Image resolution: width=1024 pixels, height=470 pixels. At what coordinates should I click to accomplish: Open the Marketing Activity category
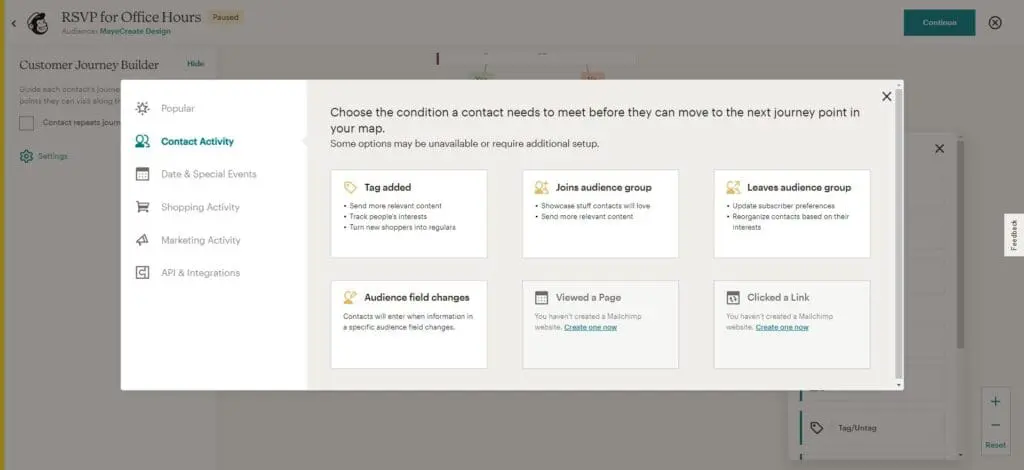[x=200, y=240]
